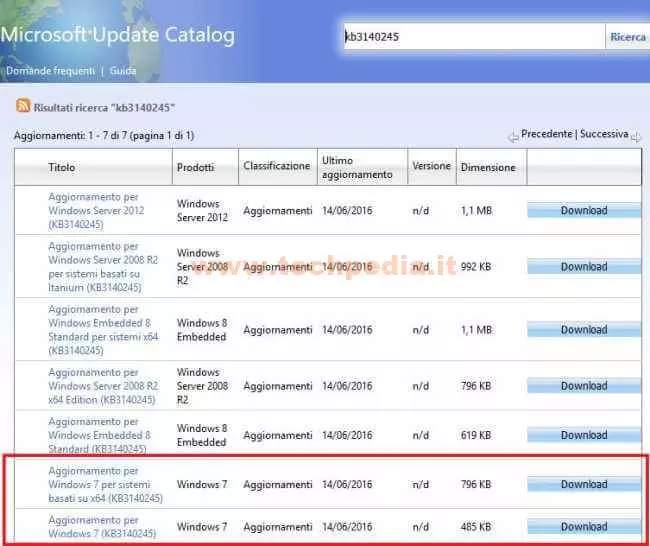Open the Windows 7 sistemi basati su x64 link
650x546 pixels.
coord(105,484)
